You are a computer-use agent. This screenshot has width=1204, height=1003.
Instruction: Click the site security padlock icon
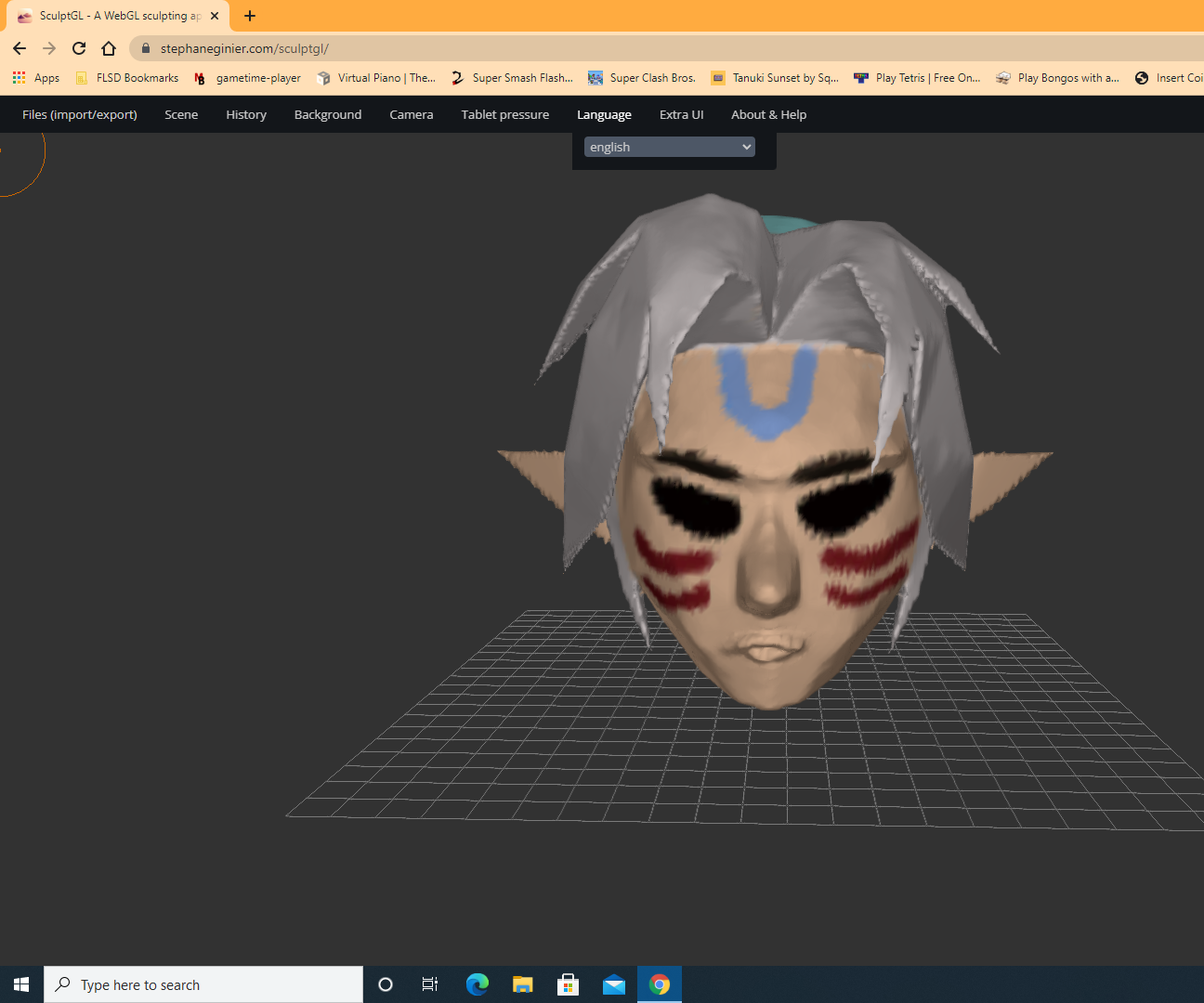[146, 48]
